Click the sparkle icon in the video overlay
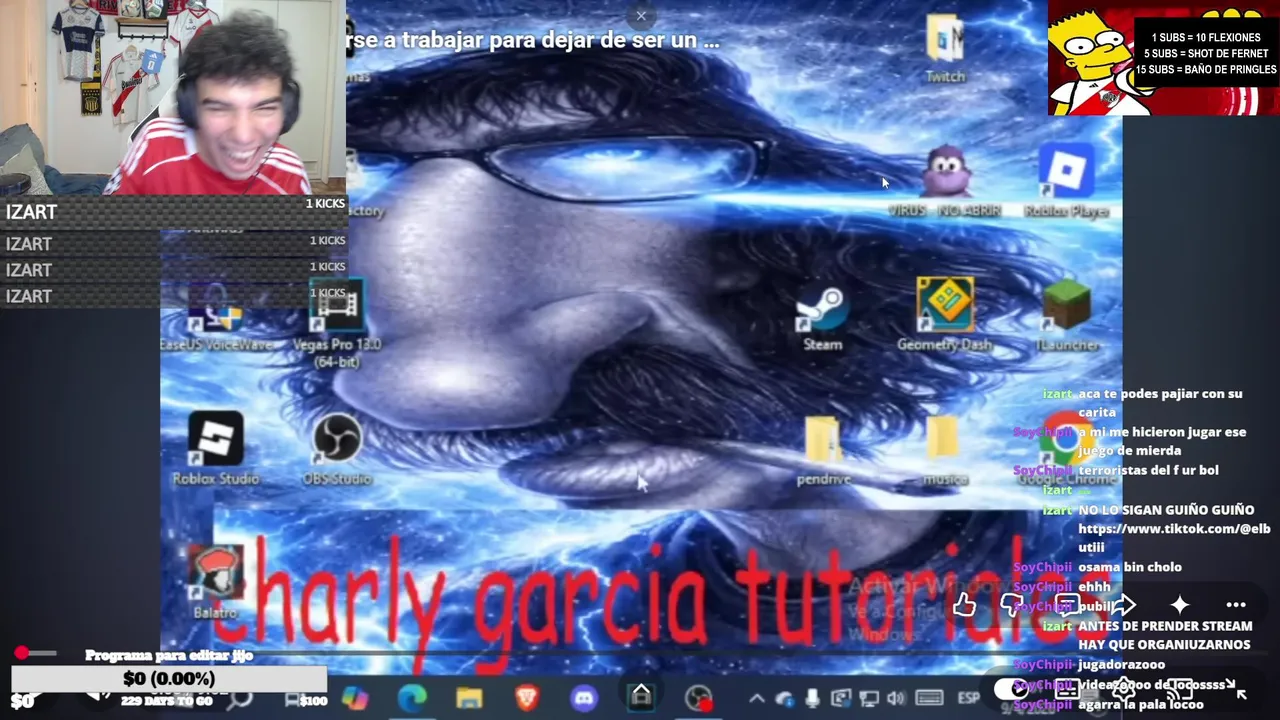This screenshot has height=720, width=1280. click(1180, 605)
